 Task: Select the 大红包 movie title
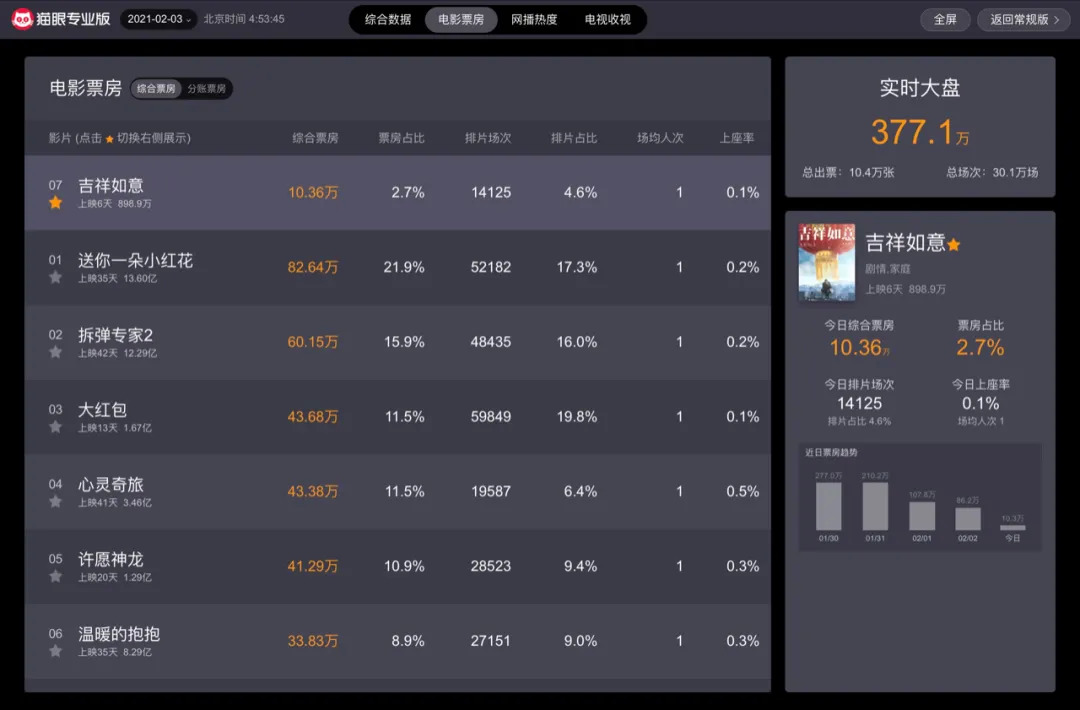103,410
